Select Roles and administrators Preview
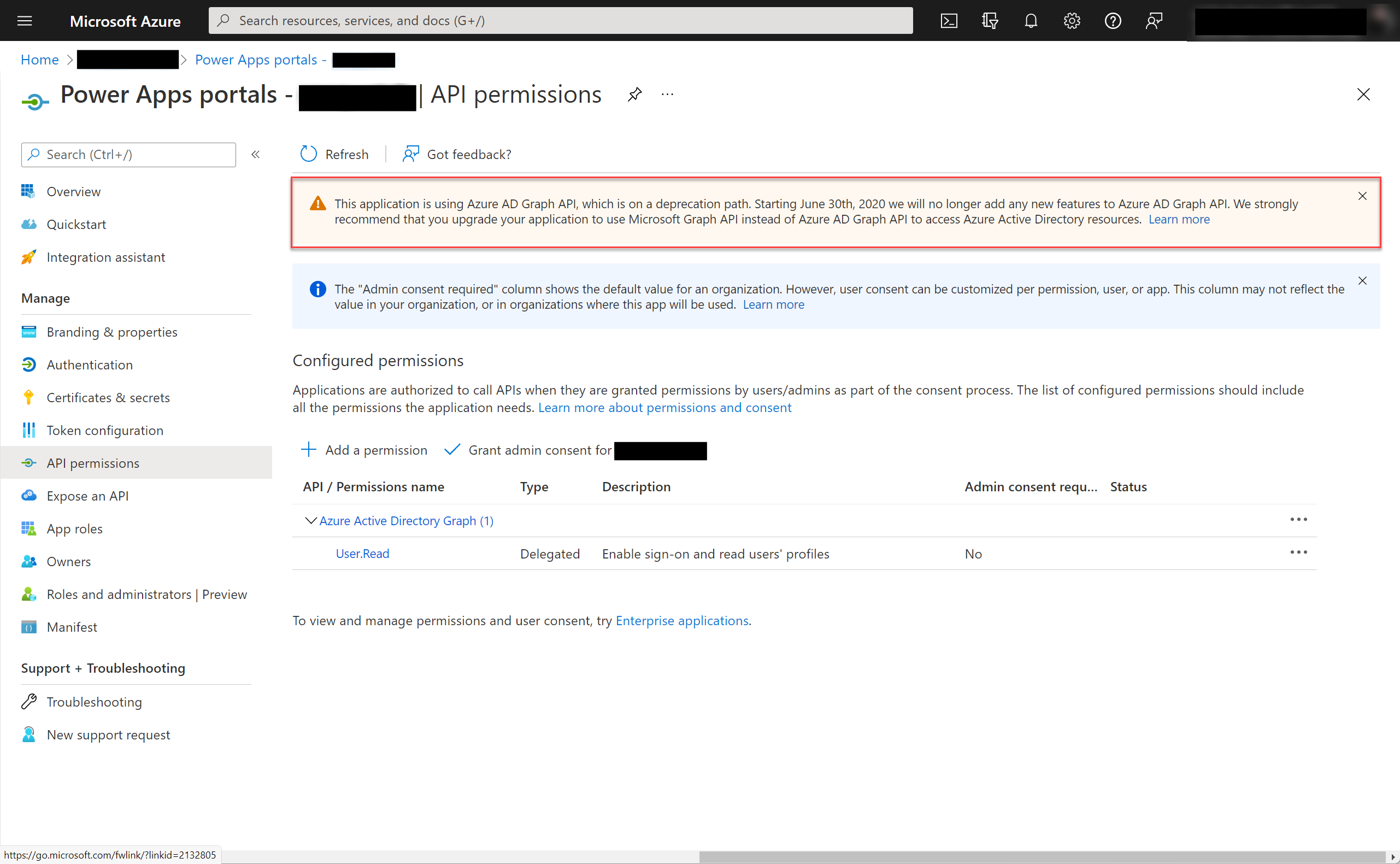1400x864 pixels. pyautogui.click(x=147, y=594)
